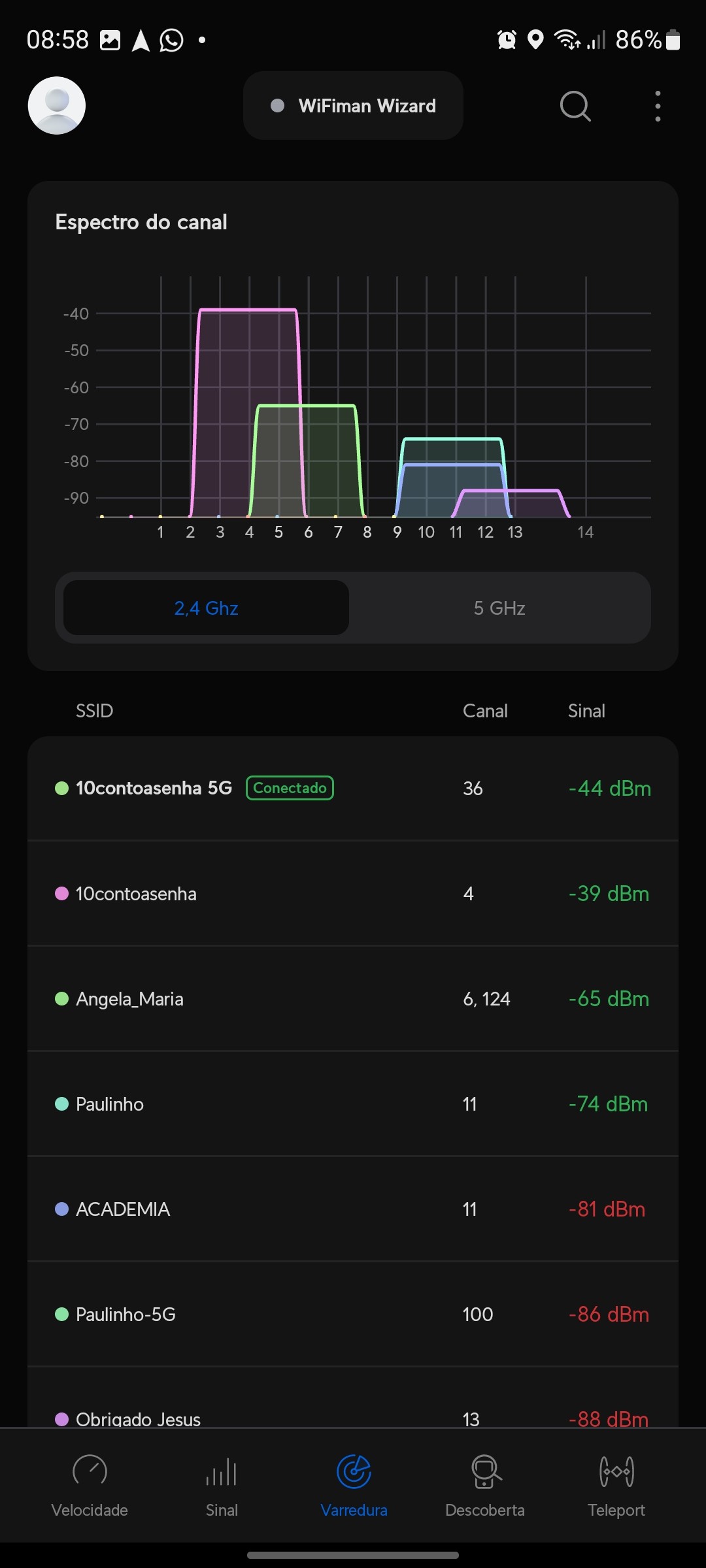Open the three-dot overflow menu
The image size is (706, 1568).
click(x=658, y=106)
